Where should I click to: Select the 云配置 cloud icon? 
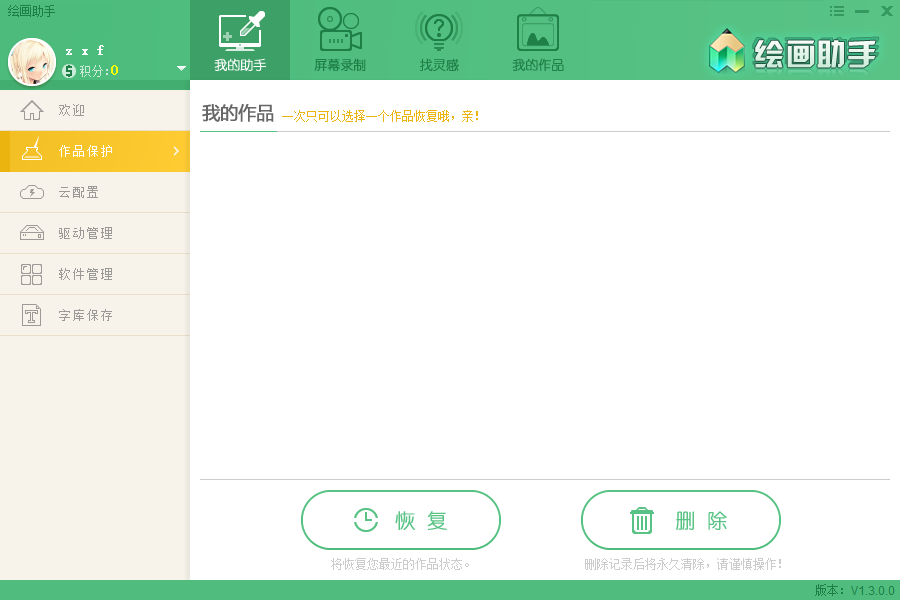pos(32,192)
